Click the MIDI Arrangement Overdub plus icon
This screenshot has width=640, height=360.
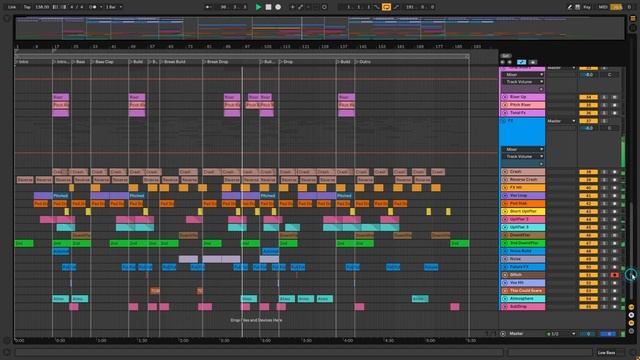pyautogui.click(x=292, y=7)
